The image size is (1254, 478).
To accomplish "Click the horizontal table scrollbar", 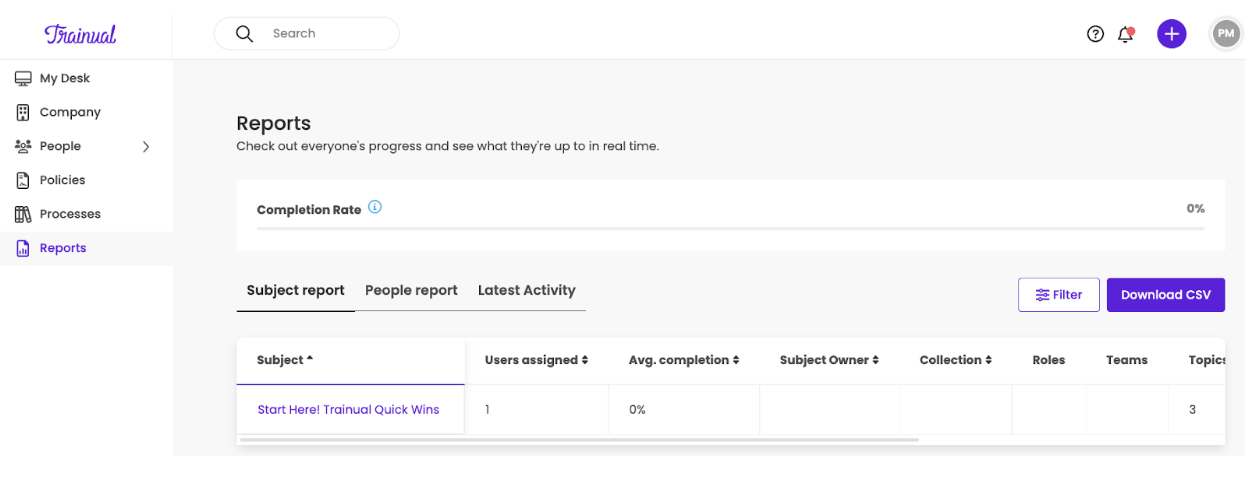I will click(x=578, y=439).
